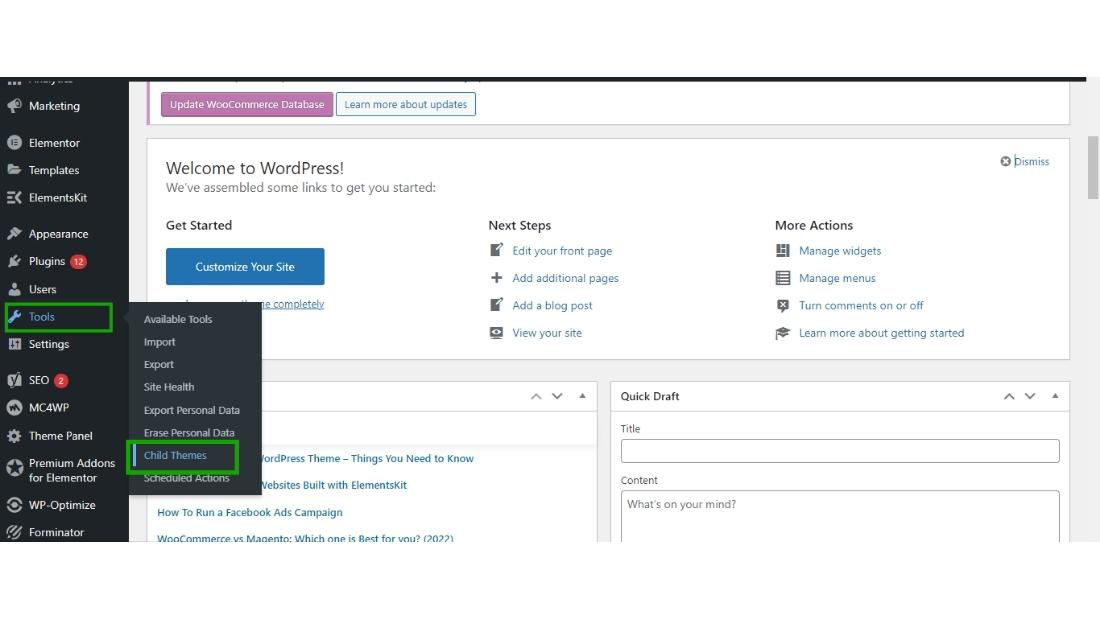Screen dimensions: 1100x619
Task: Click the Templates folder icon
Action: 14,170
